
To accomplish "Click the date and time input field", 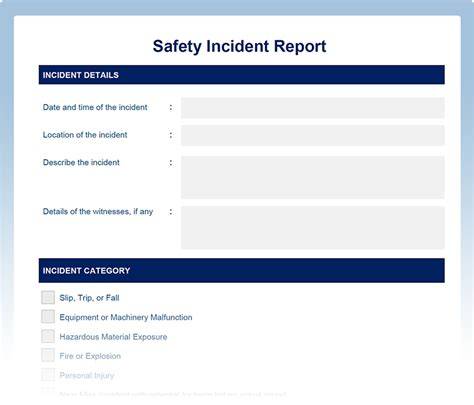I will [x=313, y=108].
